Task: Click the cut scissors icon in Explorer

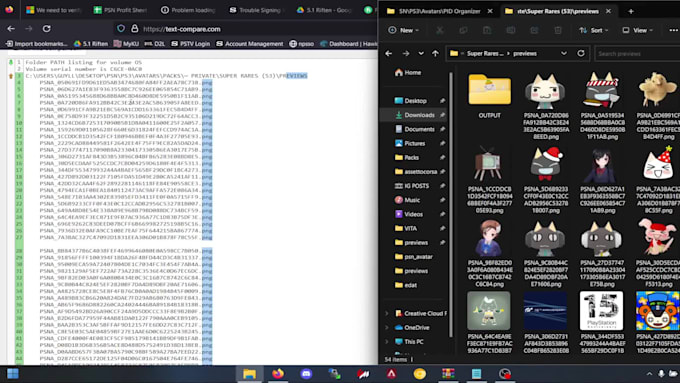Action: tap(440, 30)
